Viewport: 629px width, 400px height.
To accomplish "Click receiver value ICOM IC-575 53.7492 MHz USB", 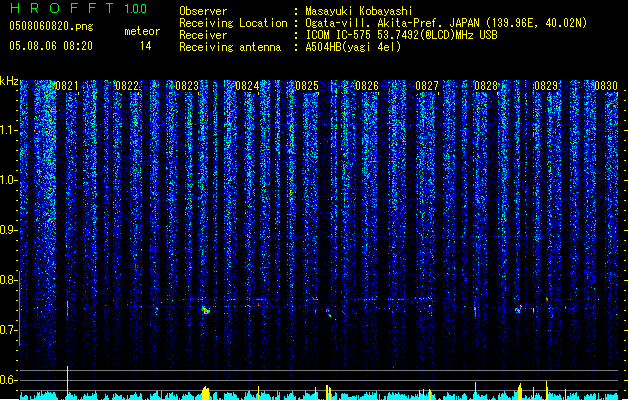I will tap(401, 35).
